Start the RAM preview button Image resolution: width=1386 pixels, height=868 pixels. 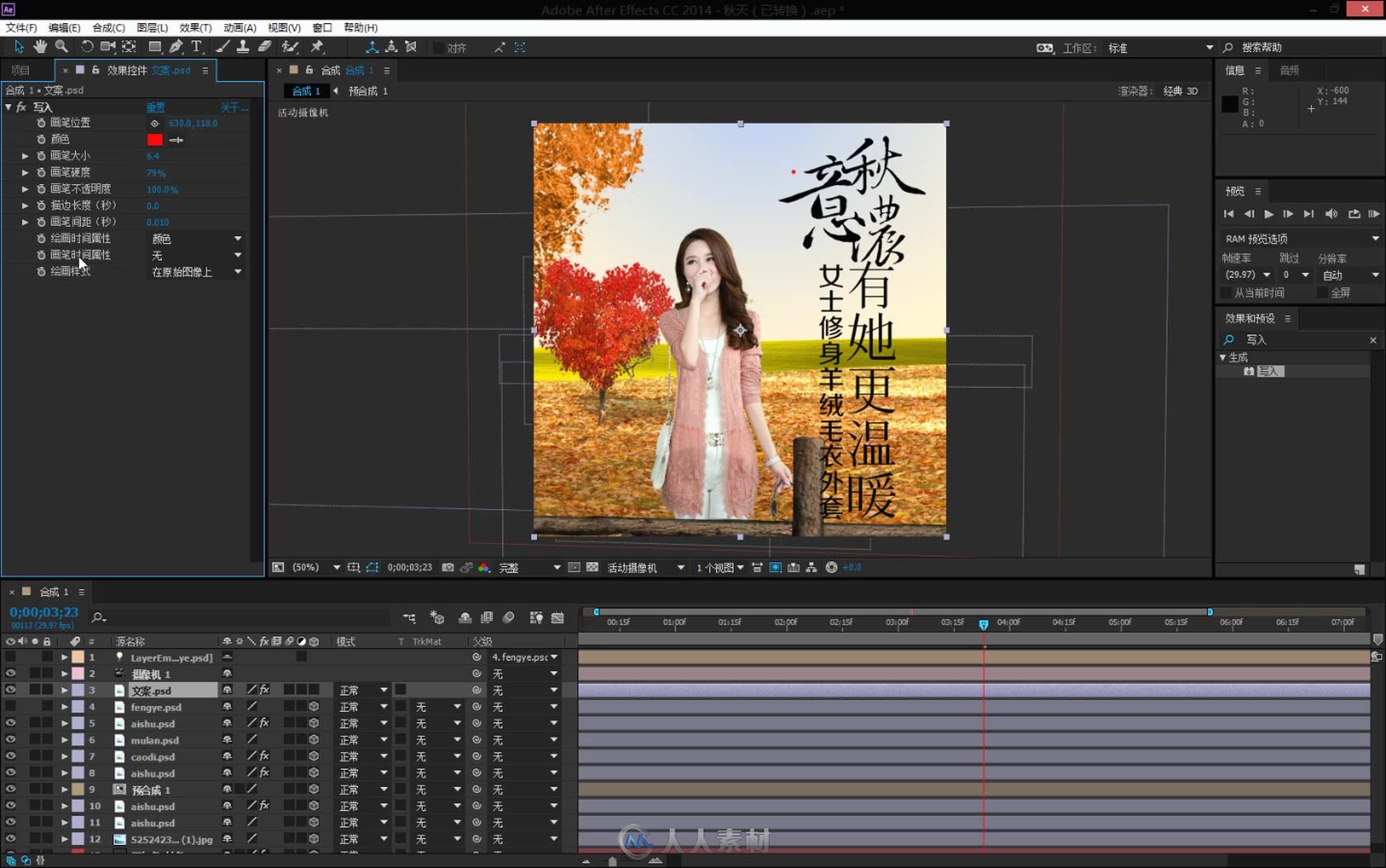pos(1374,214)
